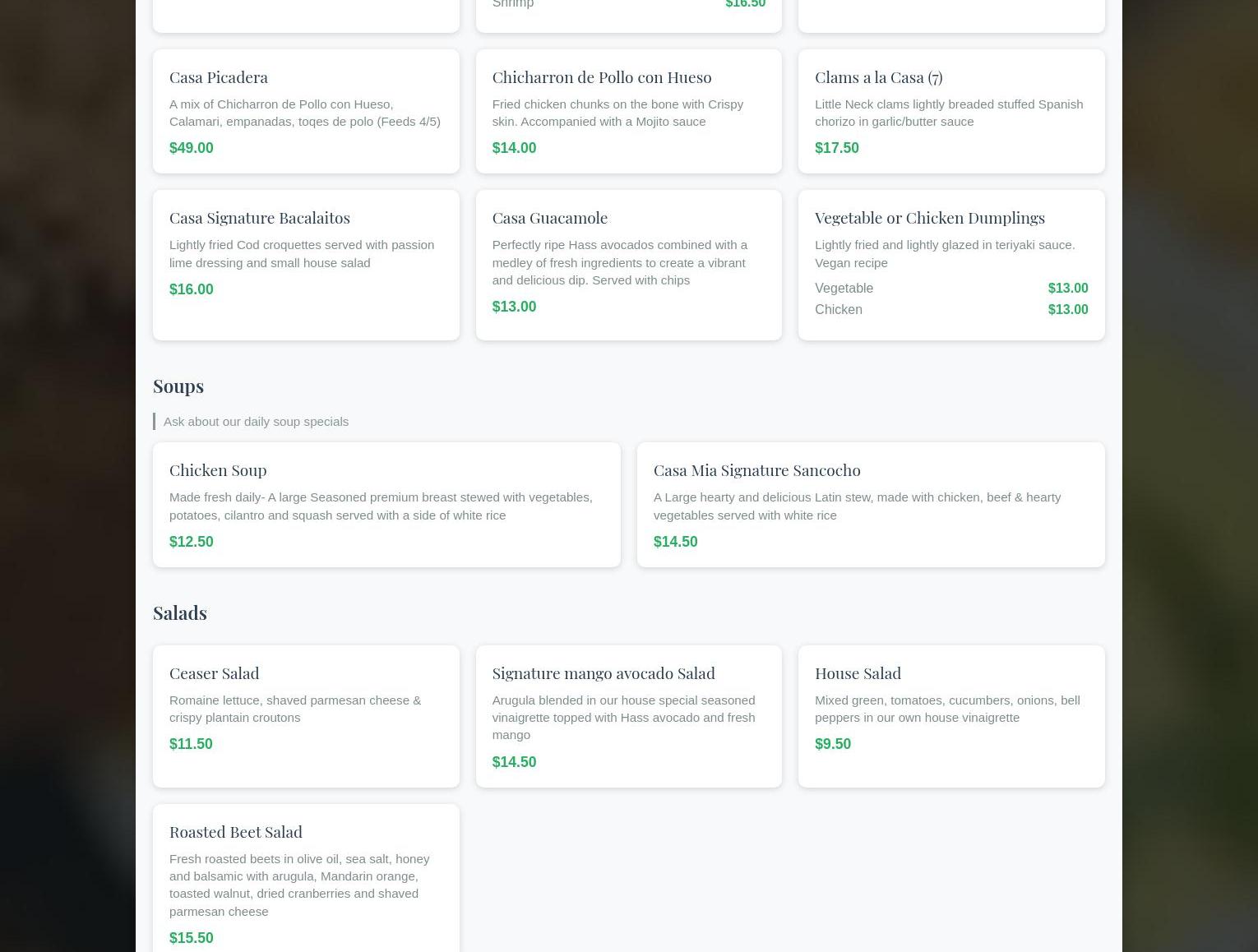
Task: Click the $17.50 Clams a la Casa price
Action: click(836, 148)
